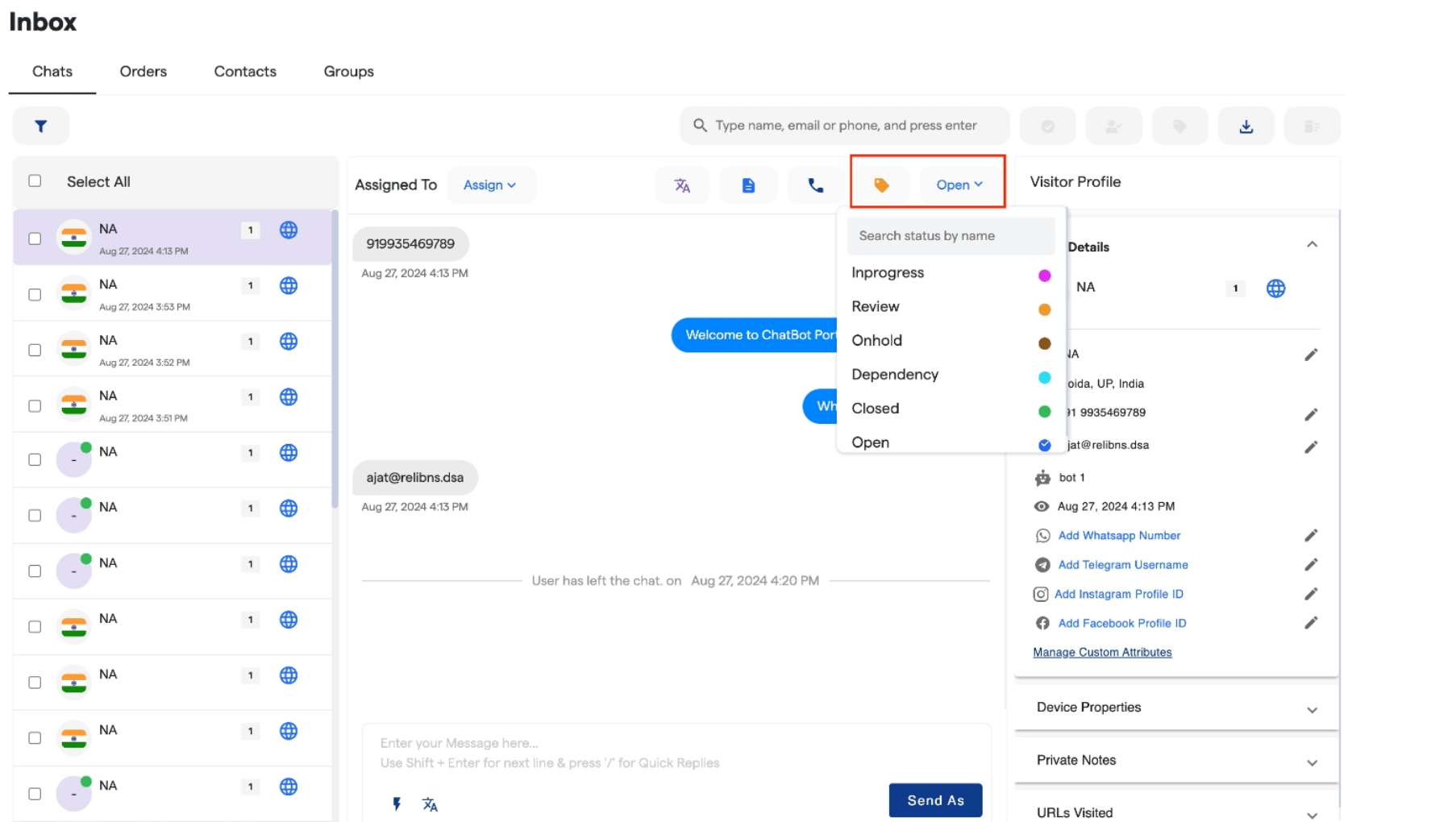Edit Whatsapp Number pencil icon
The image size is (1456, 822).
[x=1311, y=535]
